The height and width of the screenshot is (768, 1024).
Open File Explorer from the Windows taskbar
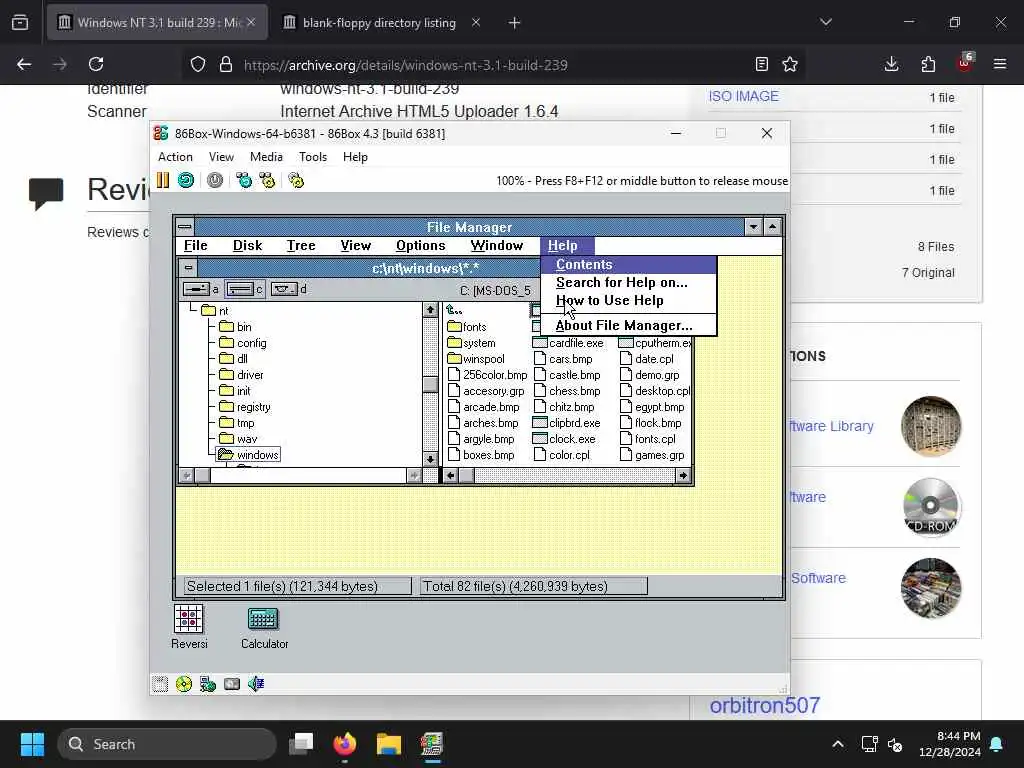389,744
